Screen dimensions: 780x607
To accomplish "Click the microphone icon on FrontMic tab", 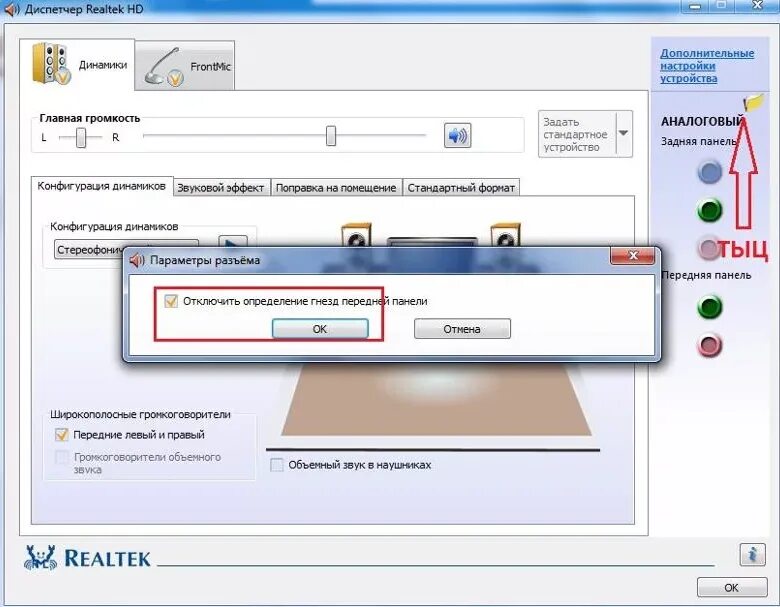I will [x=165, y=67].
